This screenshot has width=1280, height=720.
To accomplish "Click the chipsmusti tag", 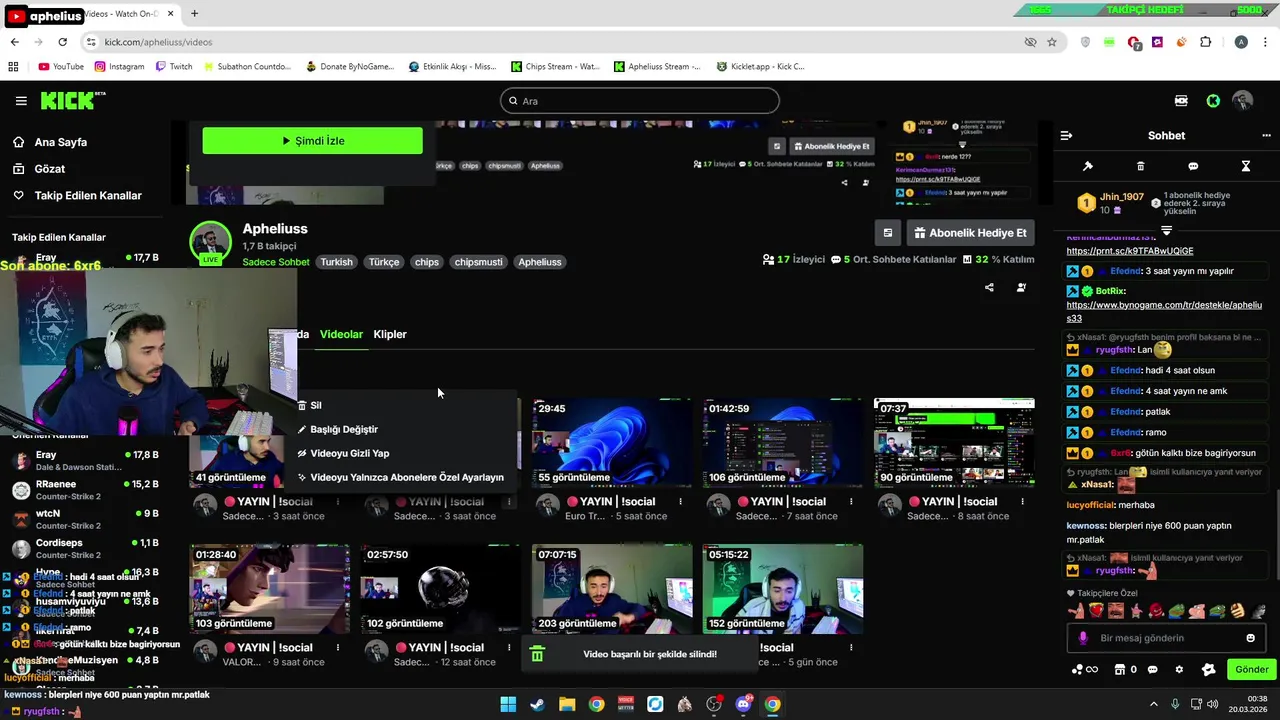I will click(478, 262).
